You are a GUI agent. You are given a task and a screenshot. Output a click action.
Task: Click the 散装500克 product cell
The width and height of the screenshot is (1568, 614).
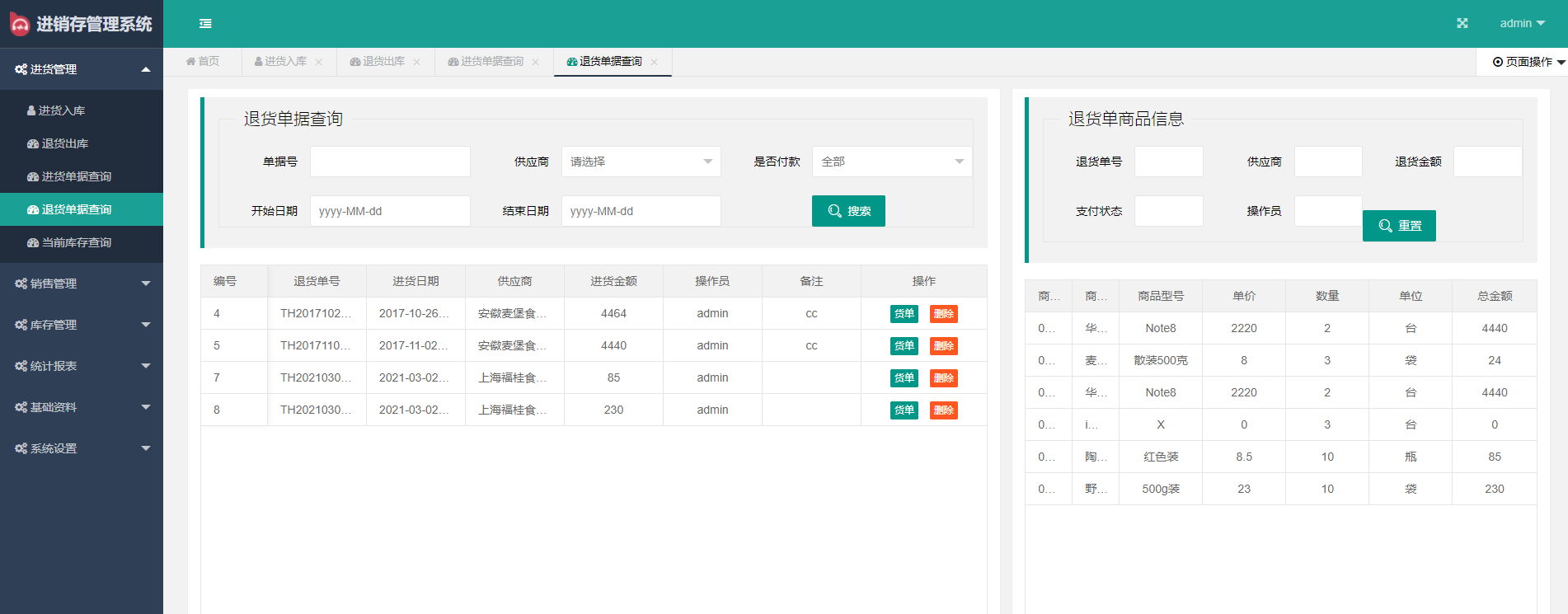(x=1161, y=360)
